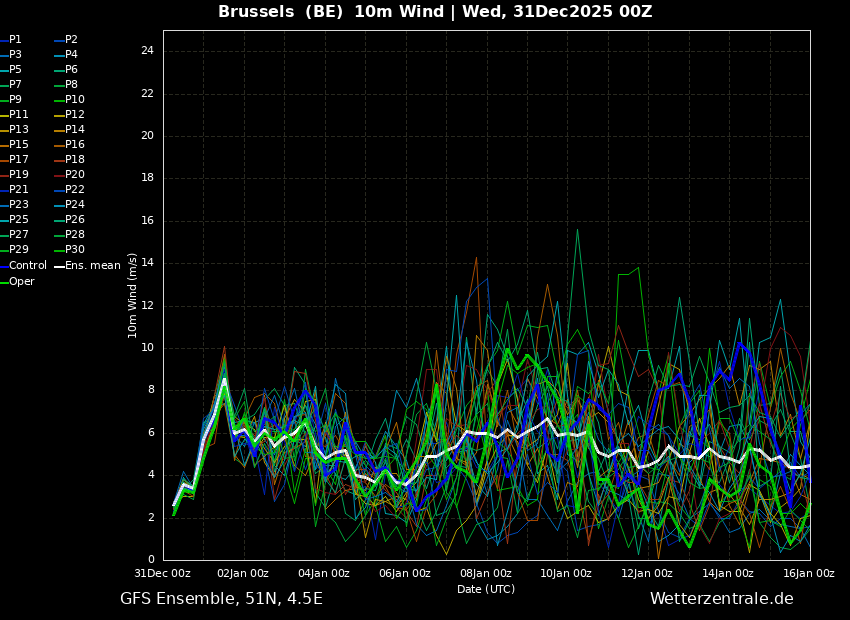850x620 pixels.
Task: Click the 10Jan 00z axis tick label
Action: pyautogui.click(x=566, y=573)
